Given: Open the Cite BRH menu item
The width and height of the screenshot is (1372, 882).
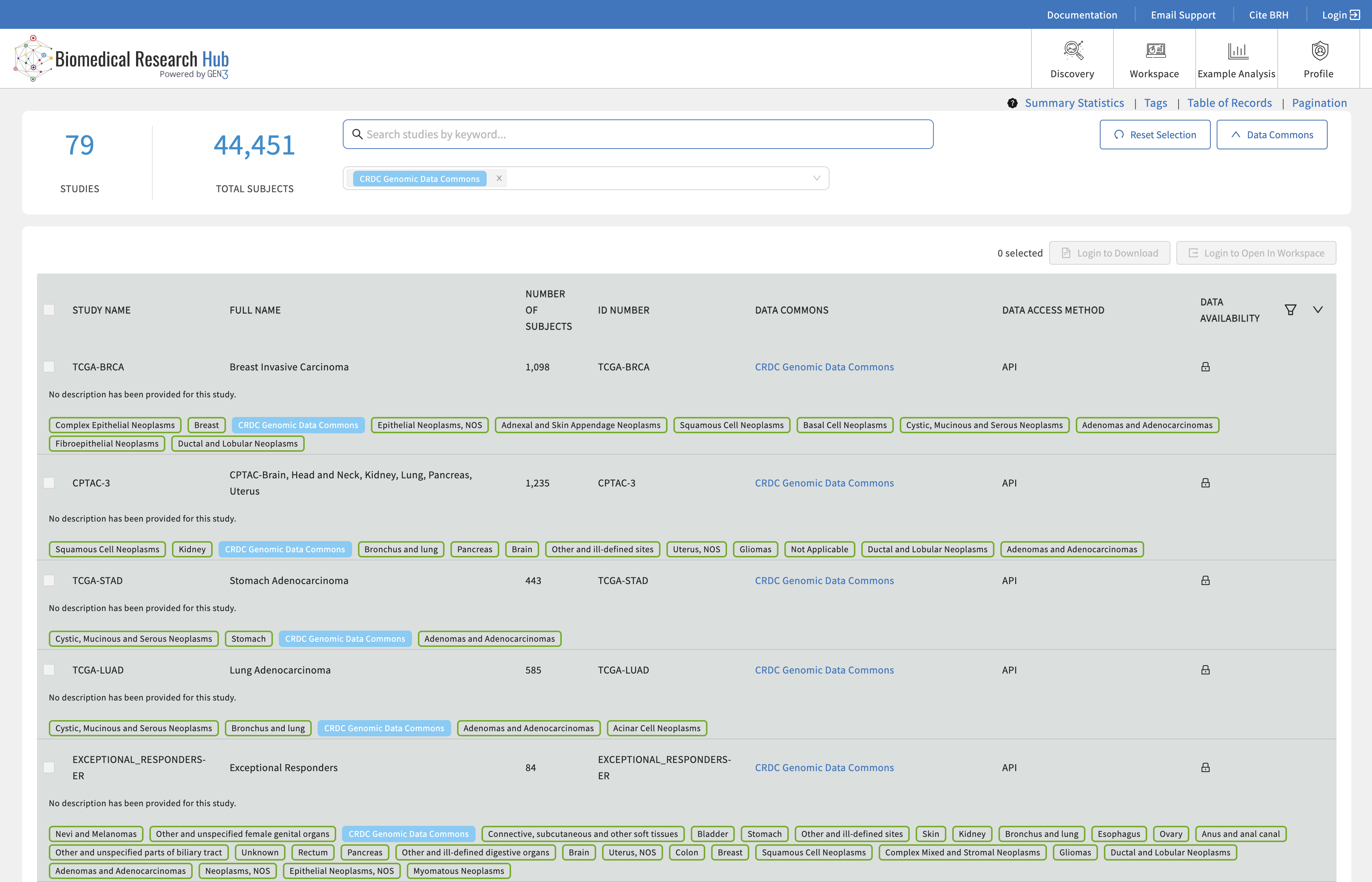Looking at the screenshot, I should pyautogui.click(x=1268, y=15).
